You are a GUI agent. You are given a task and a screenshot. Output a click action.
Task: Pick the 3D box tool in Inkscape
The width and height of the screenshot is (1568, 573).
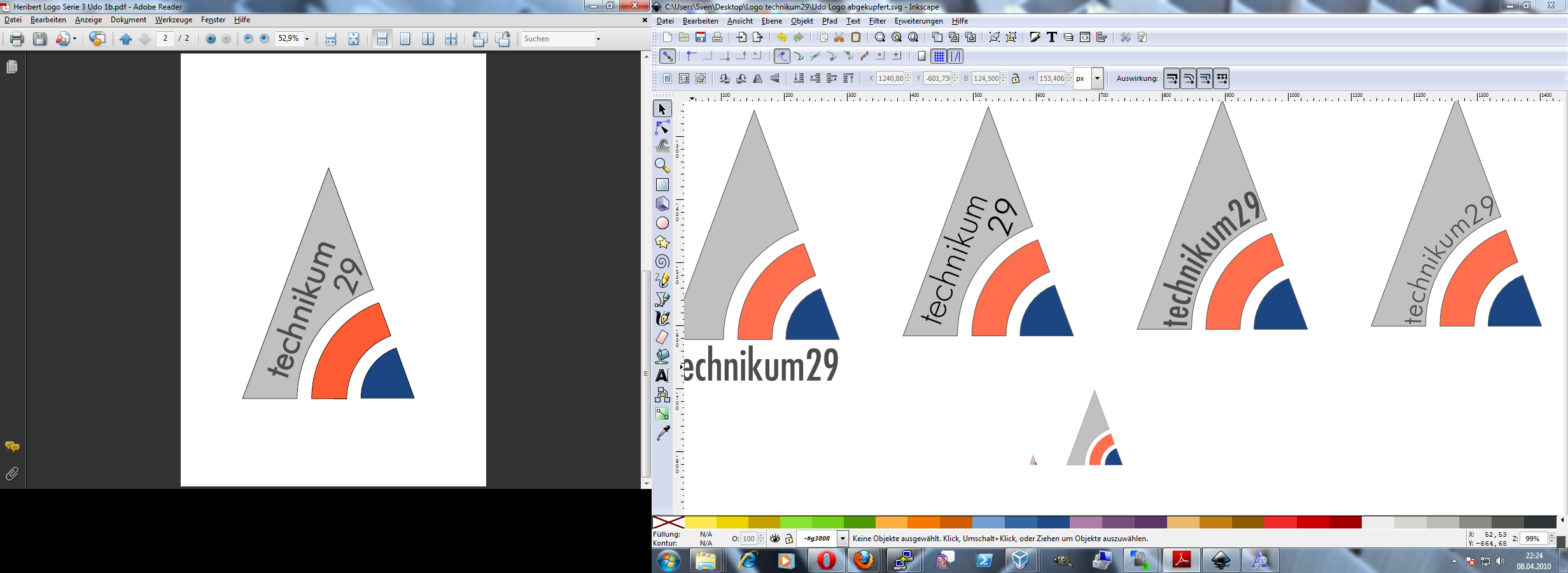click(662, 204)
